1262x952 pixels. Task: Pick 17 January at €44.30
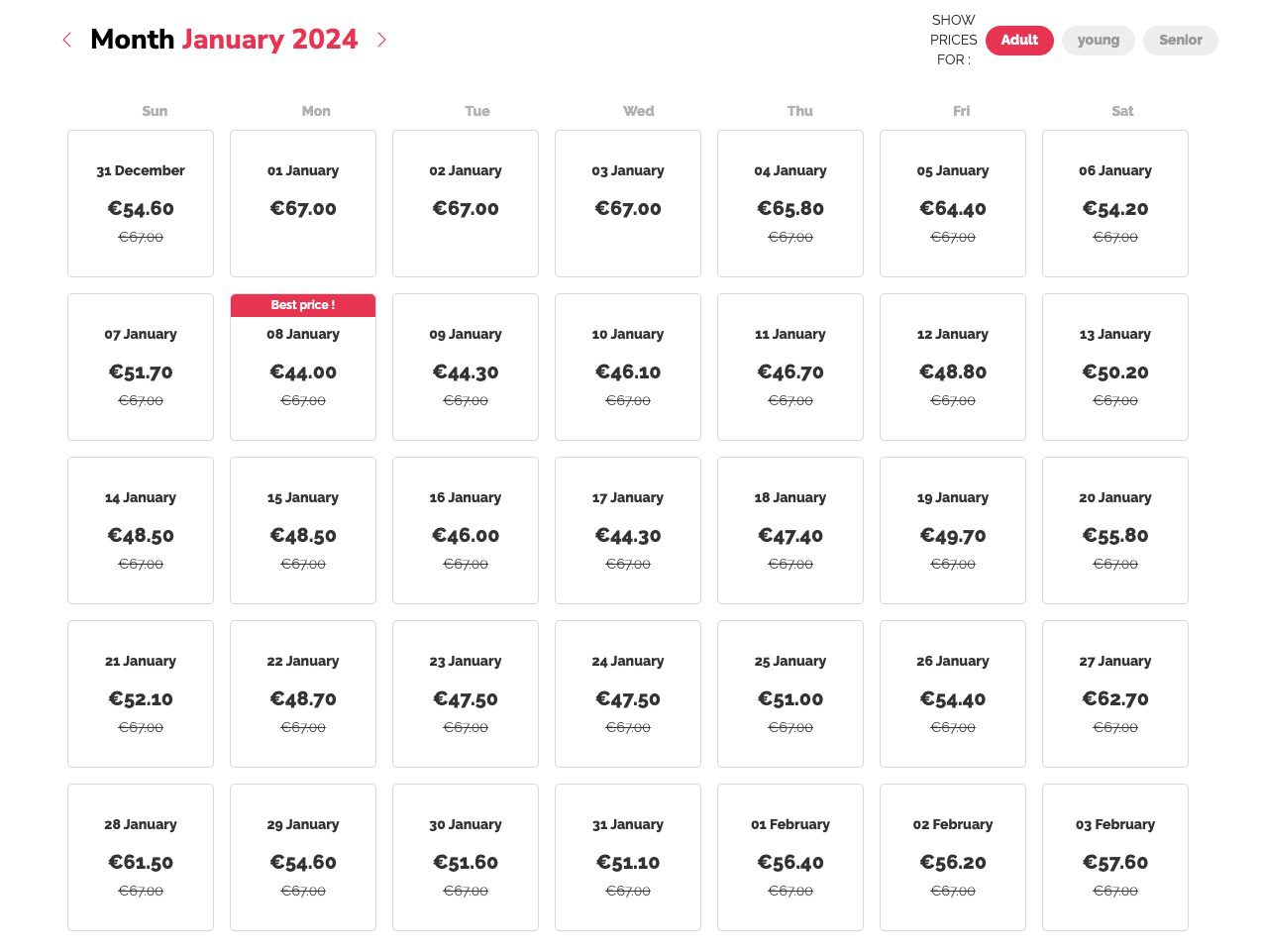(628, 531)
